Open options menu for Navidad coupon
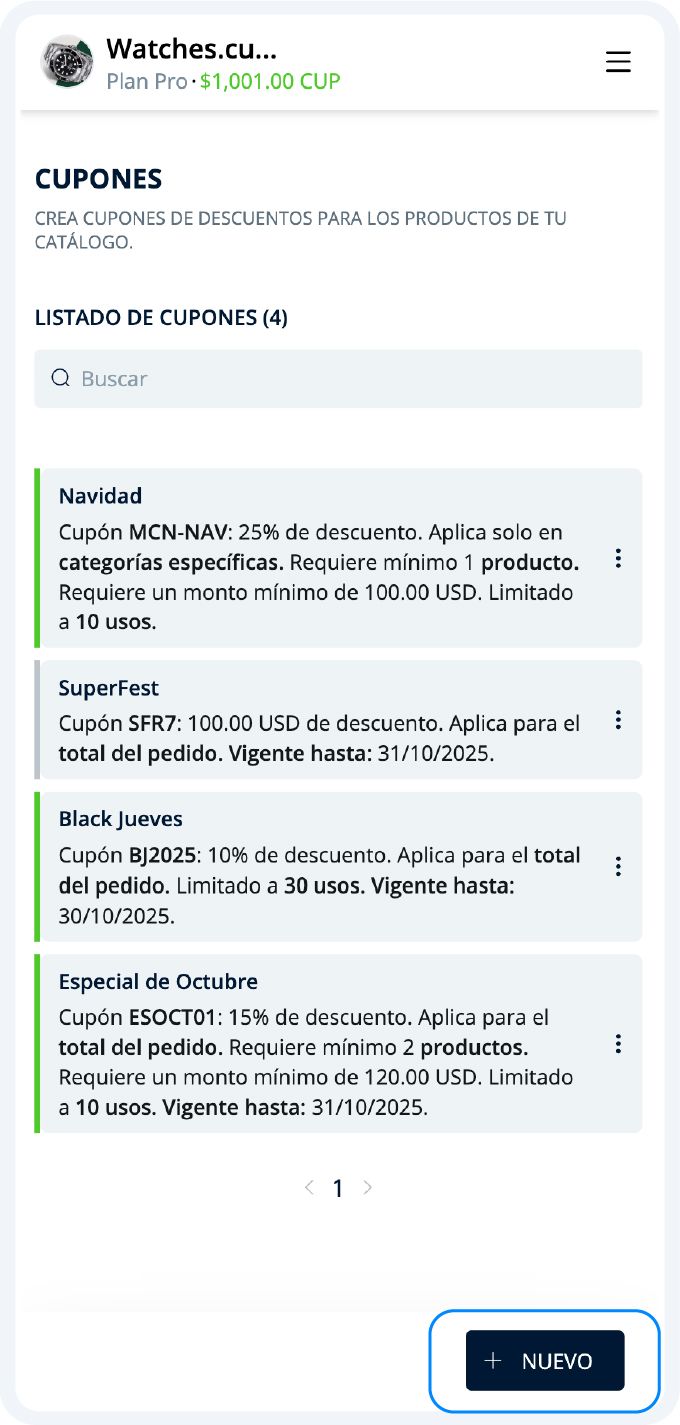680x1425 pixels. click(x=618, y=558)
